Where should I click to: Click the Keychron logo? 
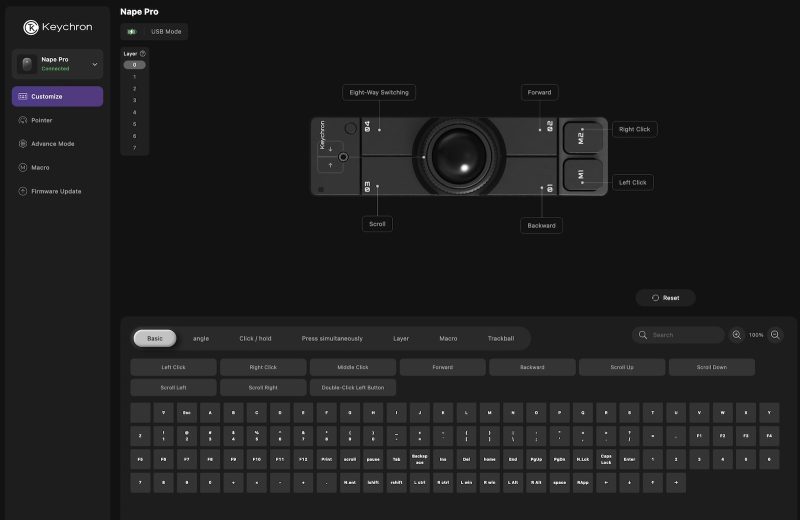coord(58,27)
